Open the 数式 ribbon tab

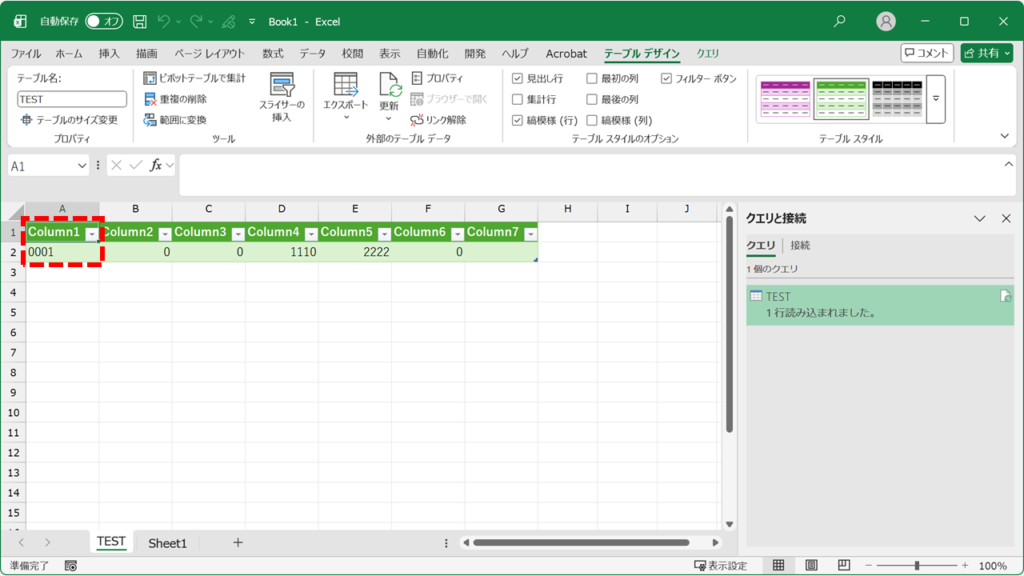click(x=272, y=54)
